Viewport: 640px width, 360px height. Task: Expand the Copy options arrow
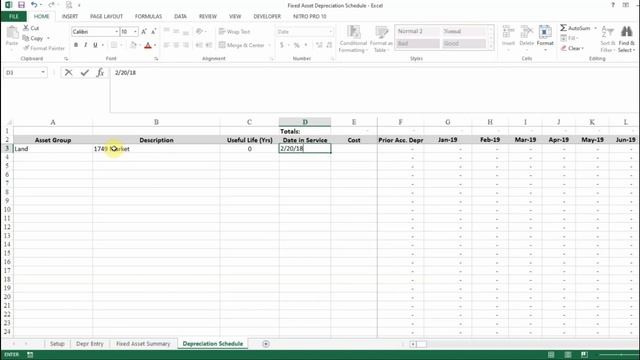pyautogui.click(x=48, y=38)
